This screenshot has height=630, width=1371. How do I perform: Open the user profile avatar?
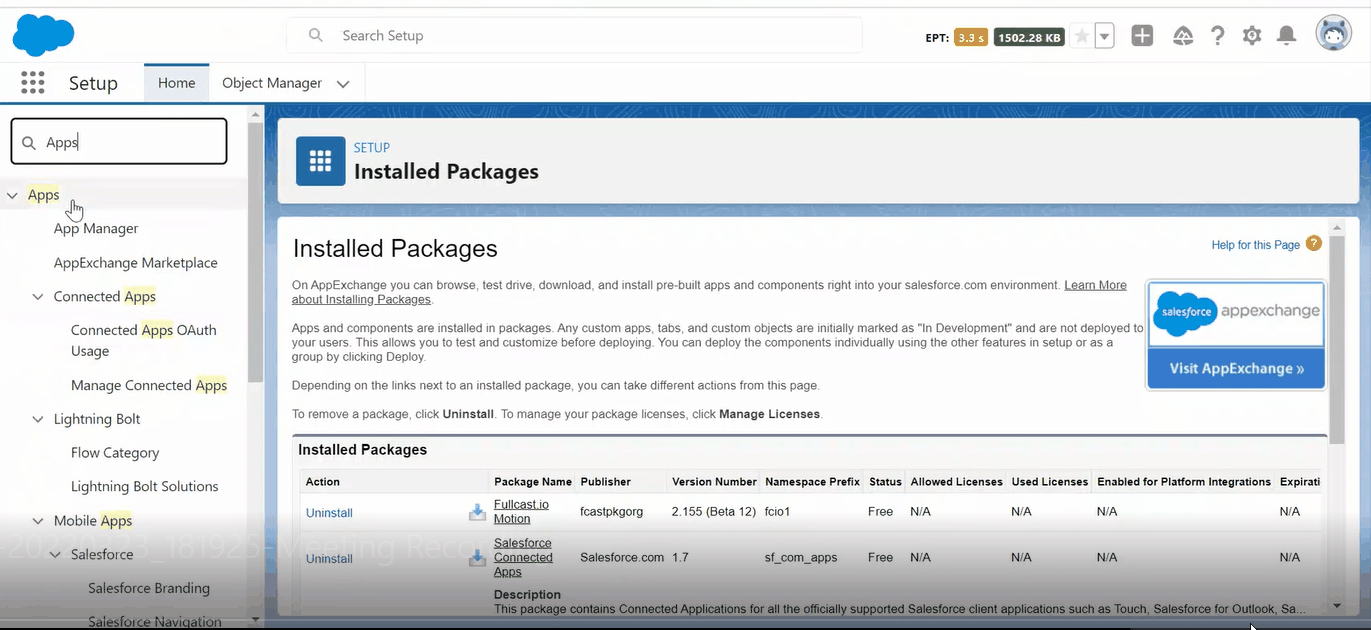click(x=1334, y=35)
